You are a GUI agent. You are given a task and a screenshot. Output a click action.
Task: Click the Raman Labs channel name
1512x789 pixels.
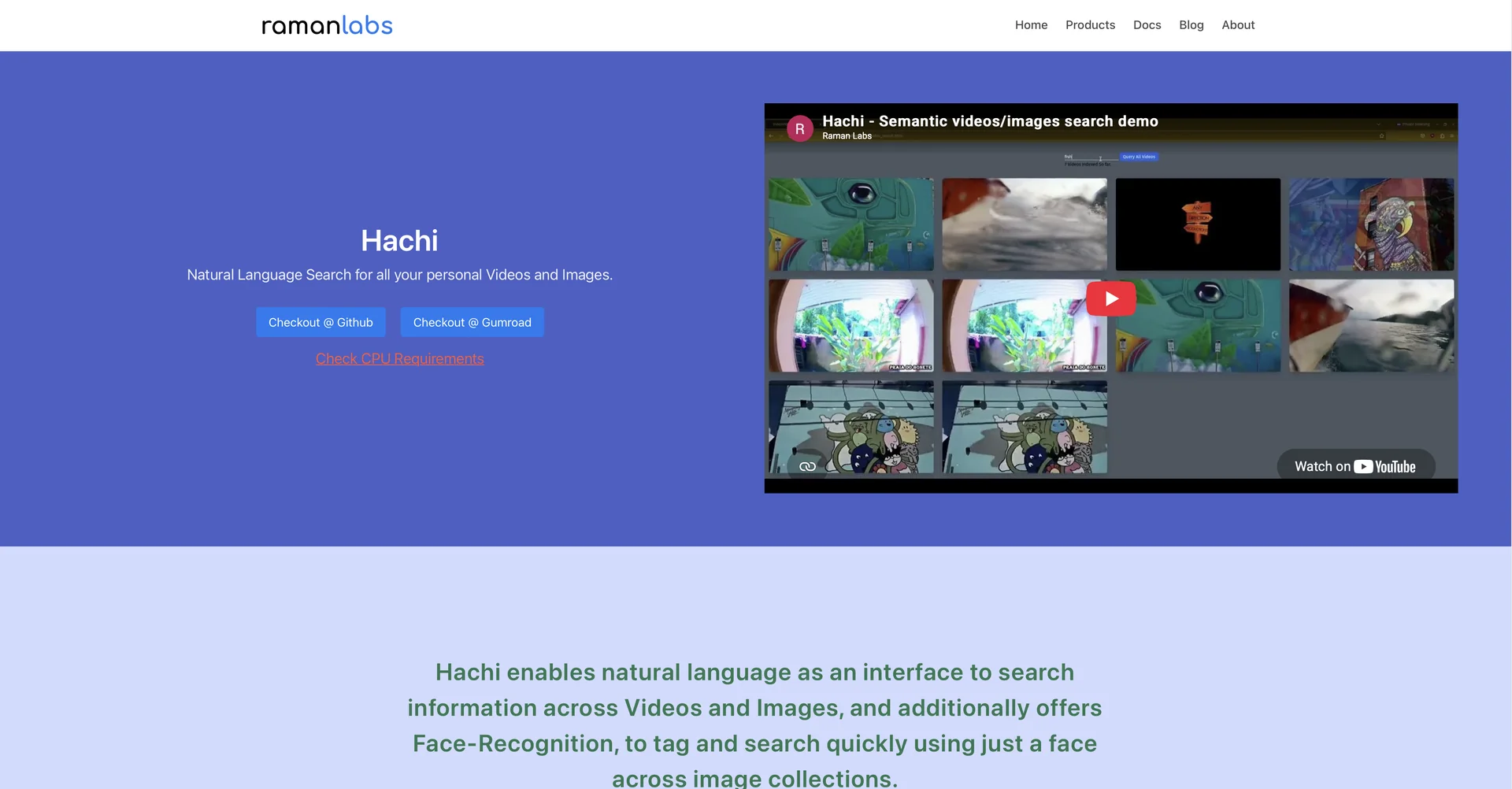(847, 136)
